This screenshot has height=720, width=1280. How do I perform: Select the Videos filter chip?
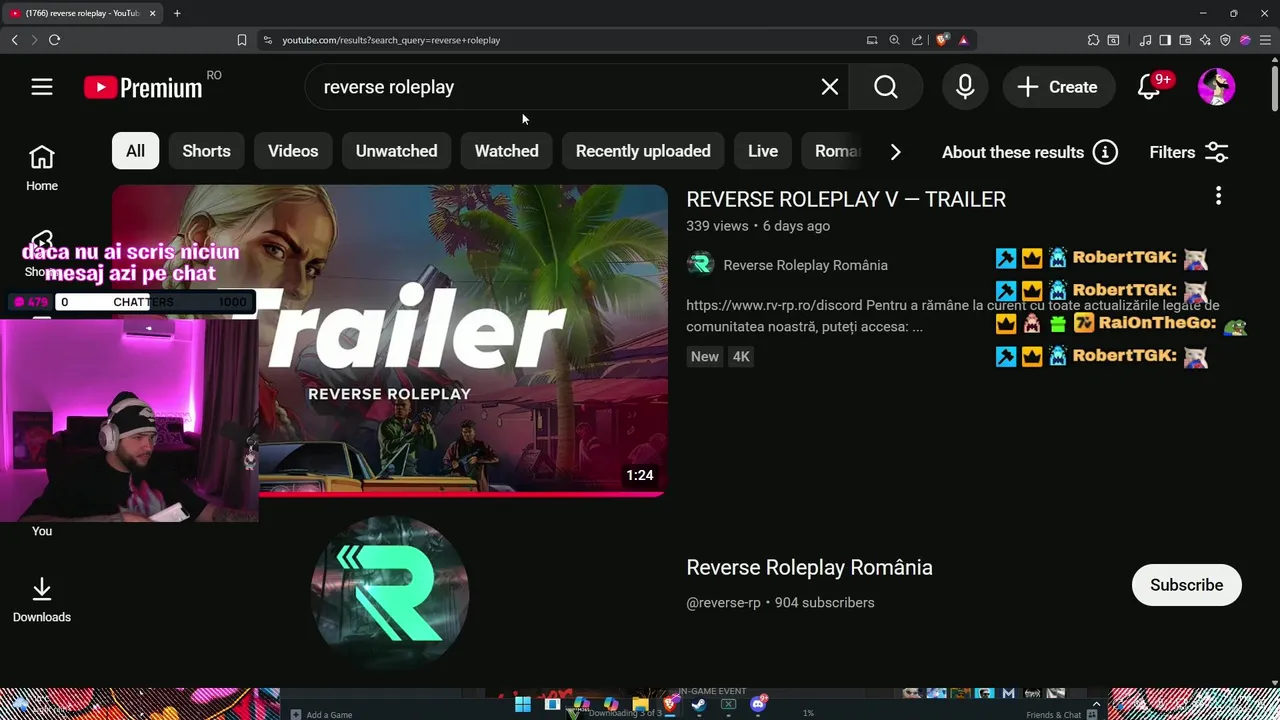tap(293, 151)
